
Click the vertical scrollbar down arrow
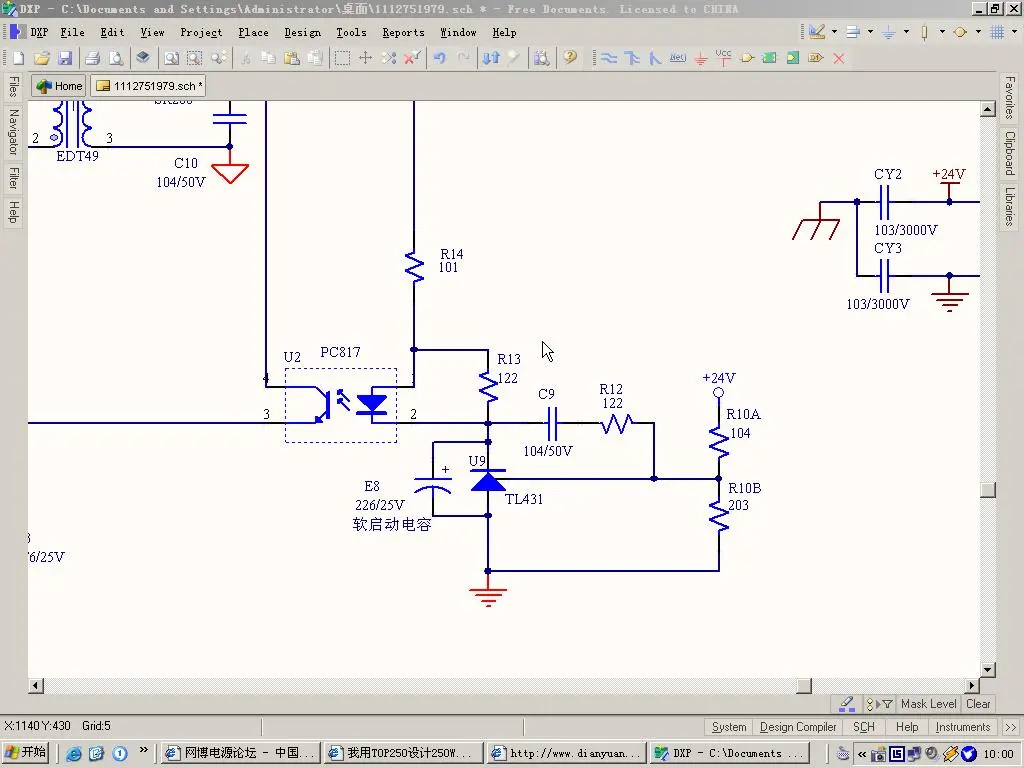pos(988,669)
